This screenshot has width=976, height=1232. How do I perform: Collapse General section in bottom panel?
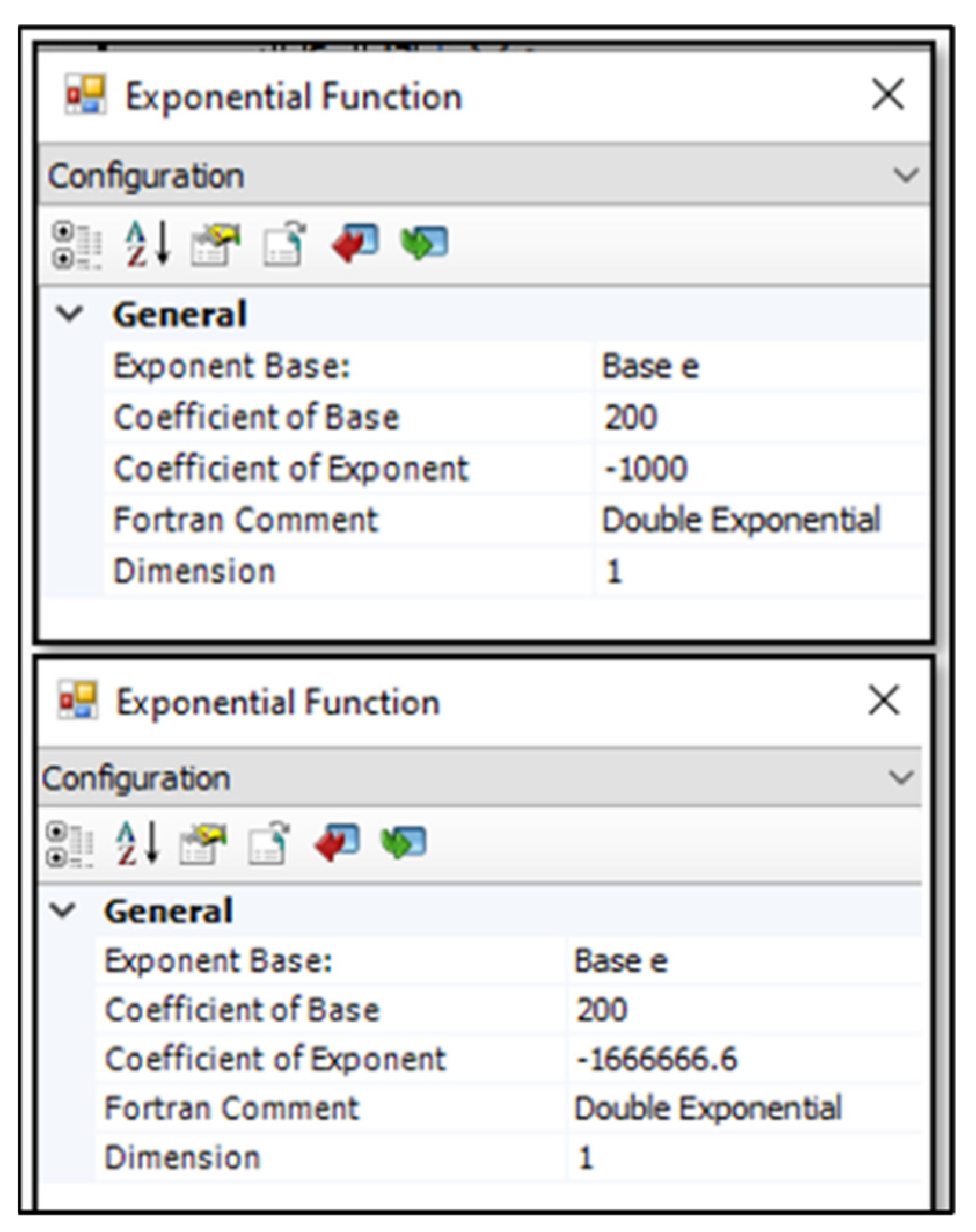pyautogui.click(x=63, y=910)
